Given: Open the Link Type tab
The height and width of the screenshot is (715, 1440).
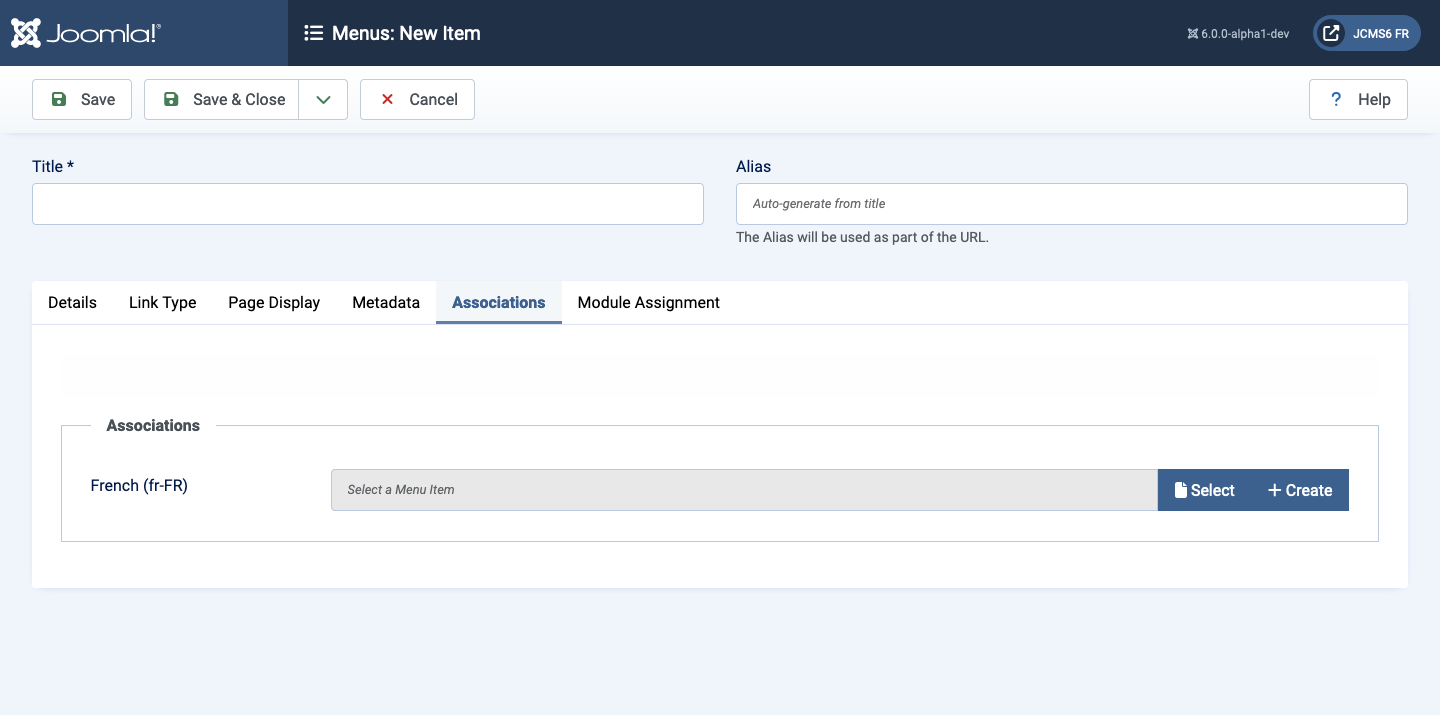Looking at the screenshot, I should tap(163, 302).
